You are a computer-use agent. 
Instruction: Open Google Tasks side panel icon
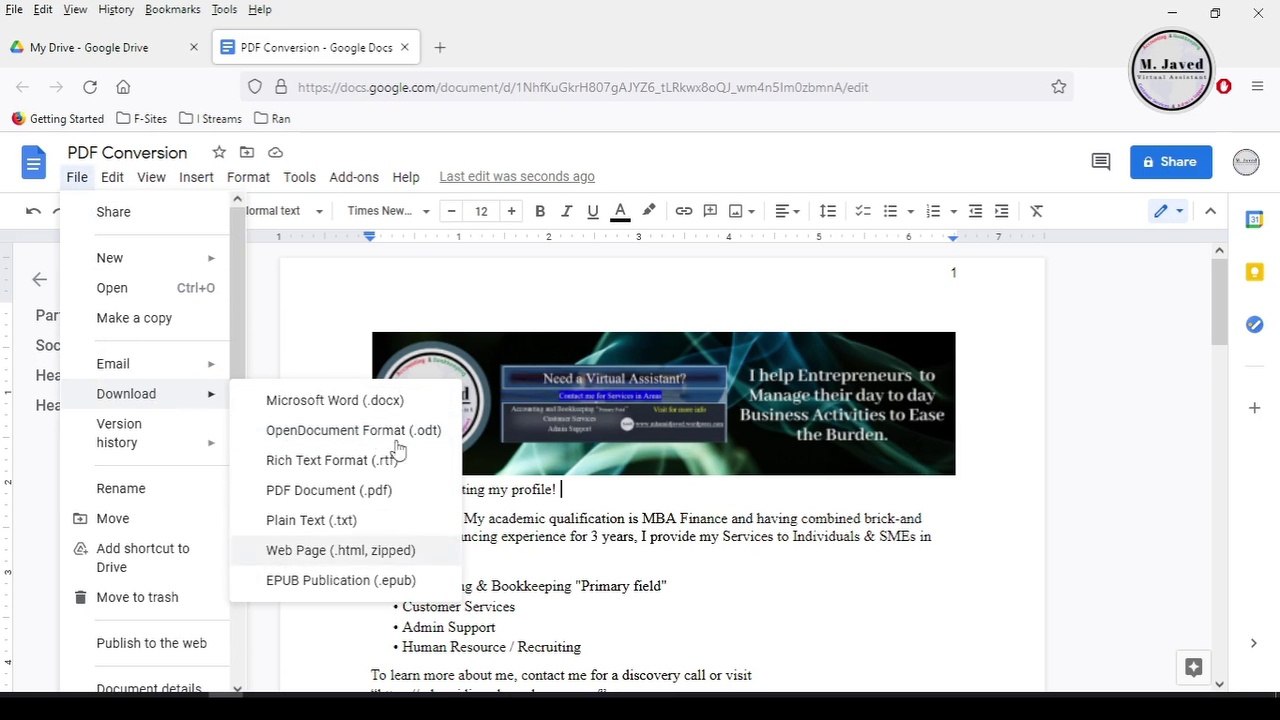pos(1254,324)
